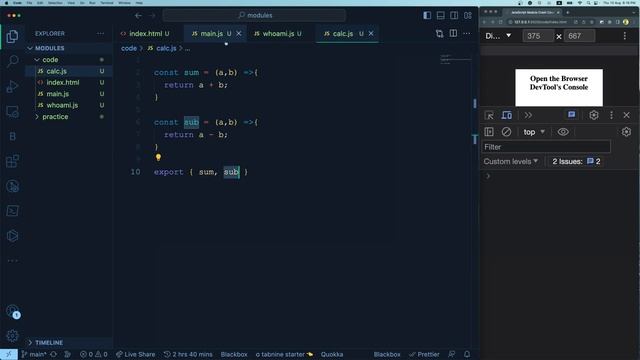Show console sidebar icon
This screenshot has width=640, height=360.
[489, 132]
